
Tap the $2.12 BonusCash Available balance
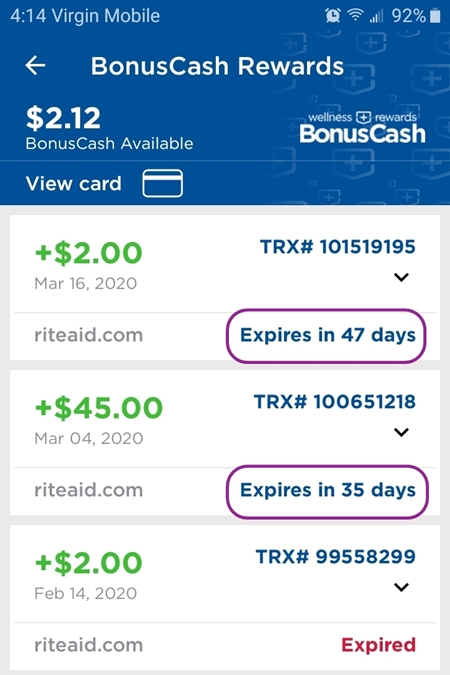click(x=109, y=128)
